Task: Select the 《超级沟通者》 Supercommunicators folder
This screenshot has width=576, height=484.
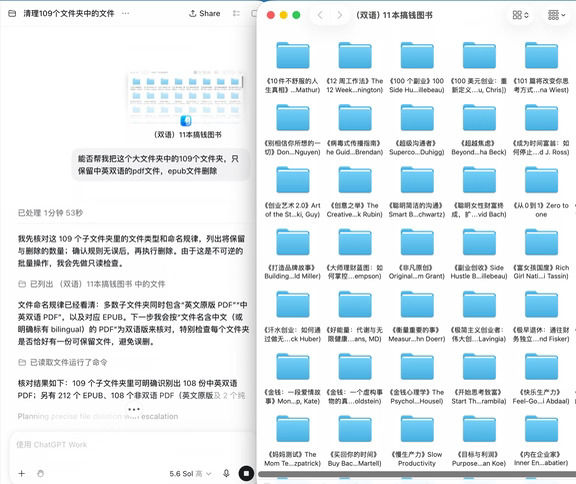Action: [x=417, y=118]
